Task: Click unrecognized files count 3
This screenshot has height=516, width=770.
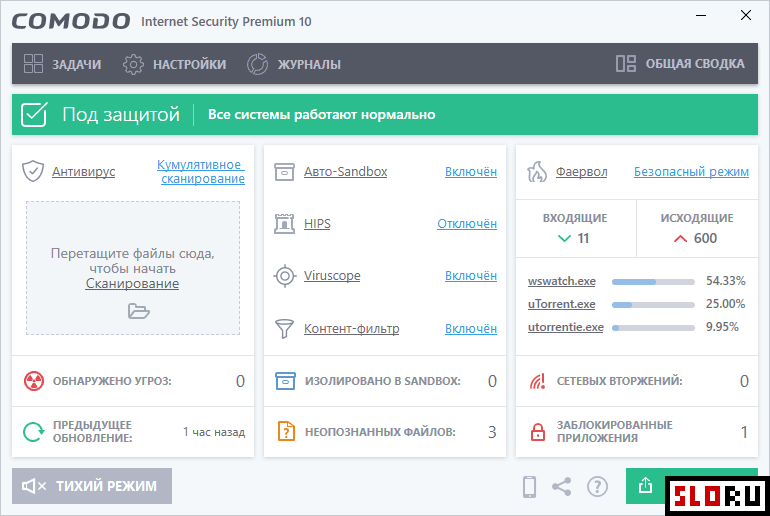Action: tap(492, 432)
